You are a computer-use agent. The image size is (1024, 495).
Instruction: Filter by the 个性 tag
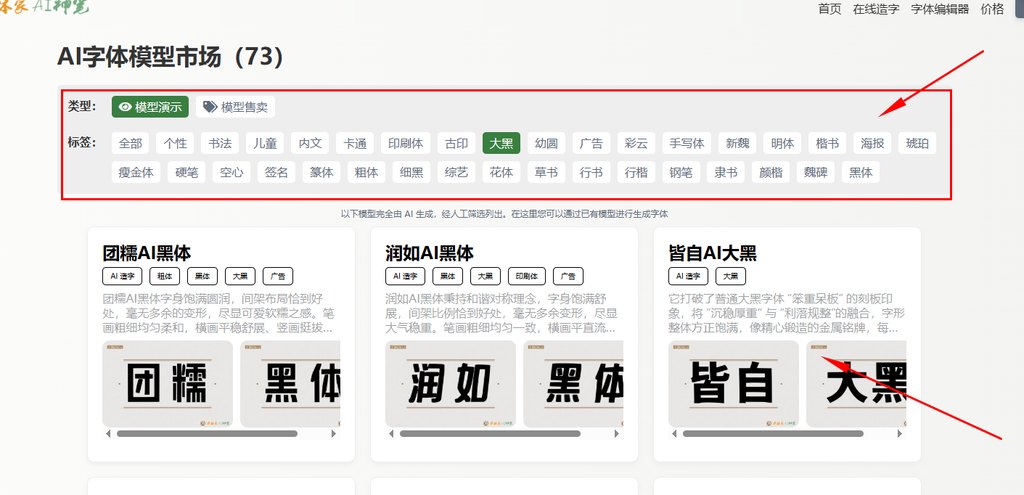[175, 143]
